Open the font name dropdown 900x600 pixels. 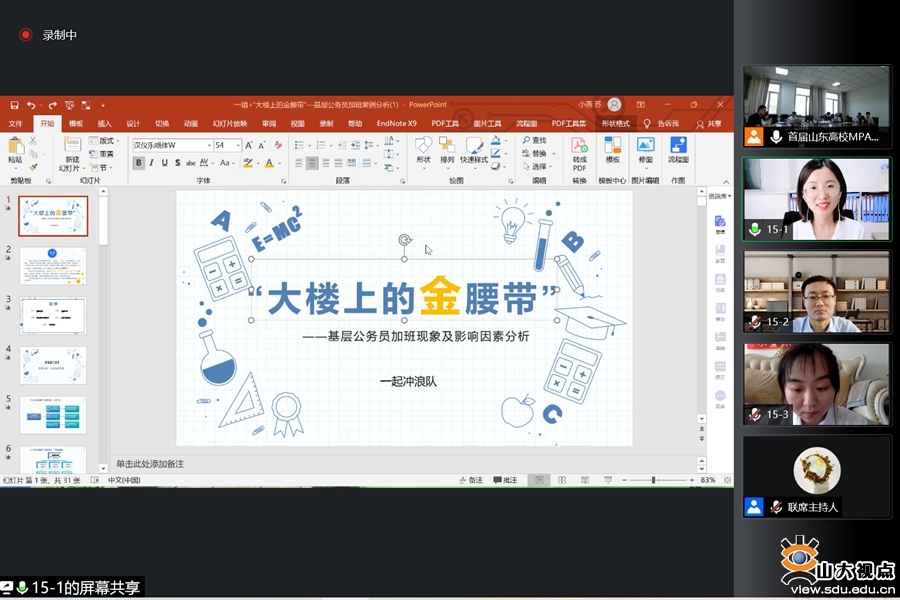tap(209, 146)
